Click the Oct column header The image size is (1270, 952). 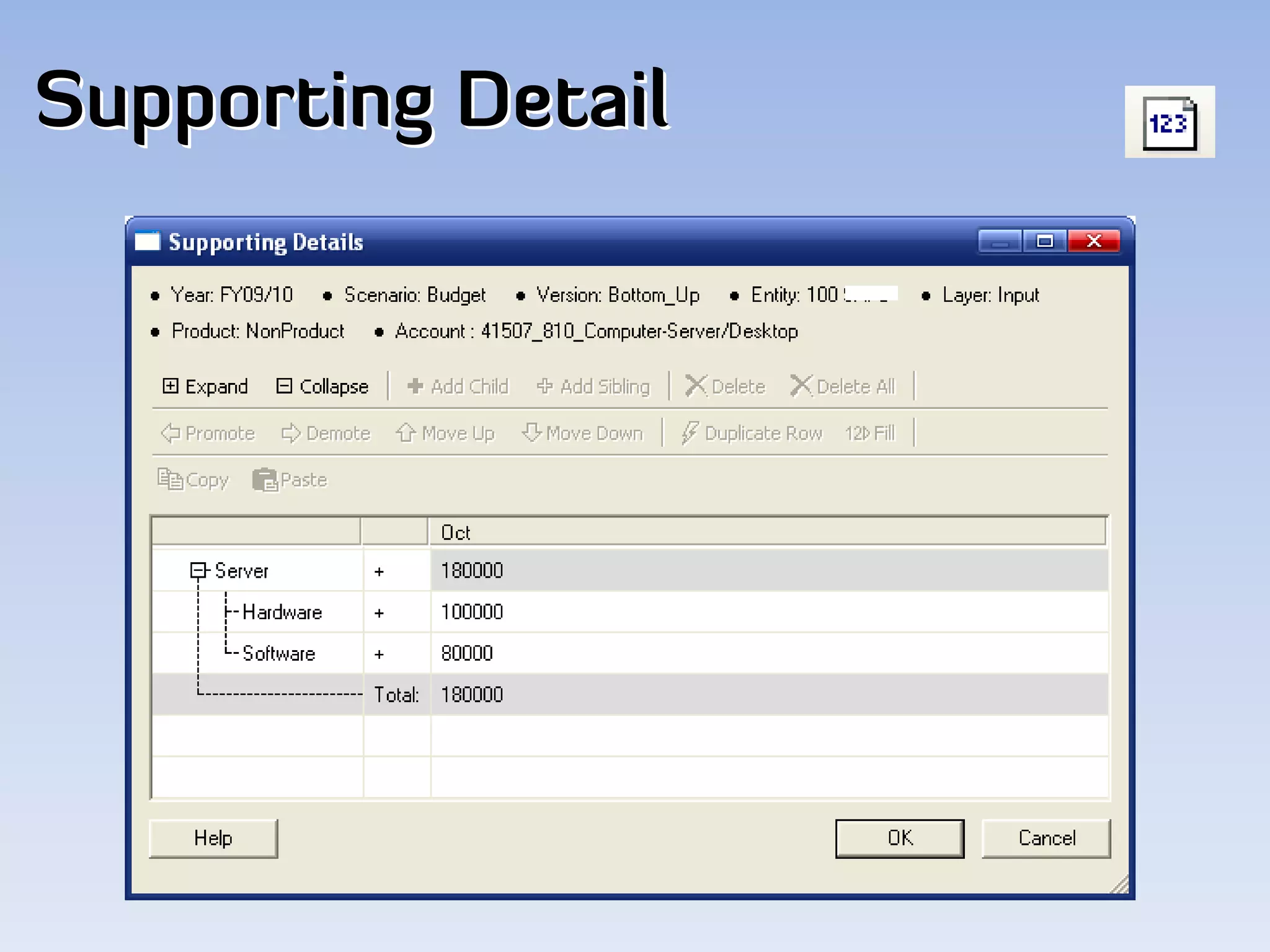[x=767, y=532]
